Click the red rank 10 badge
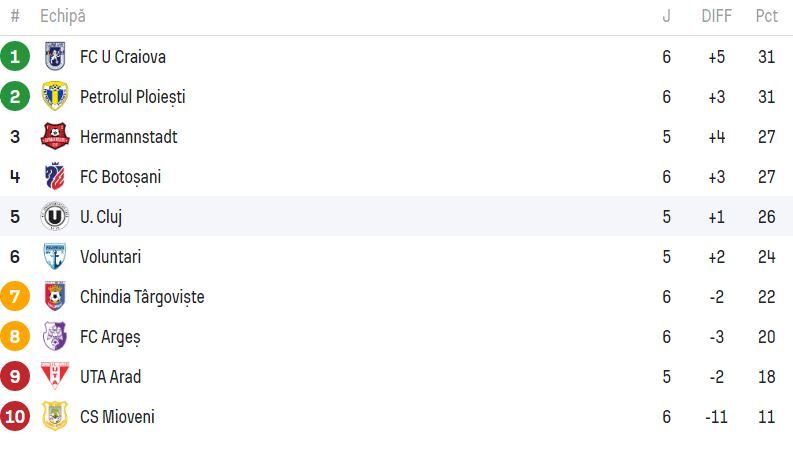Image resolution: width=793 pixels, height=454 pixels. tap(15, 417)
